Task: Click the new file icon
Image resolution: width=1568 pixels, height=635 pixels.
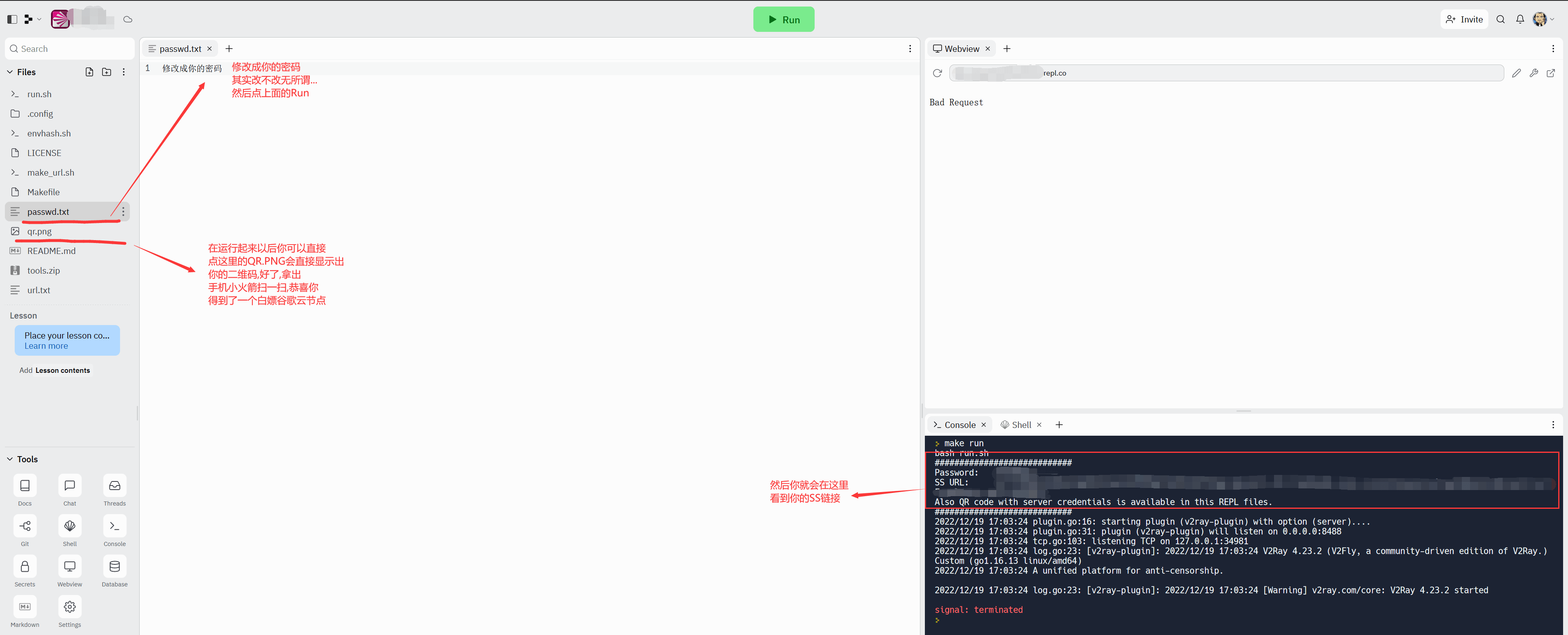Action: [89, 72]
